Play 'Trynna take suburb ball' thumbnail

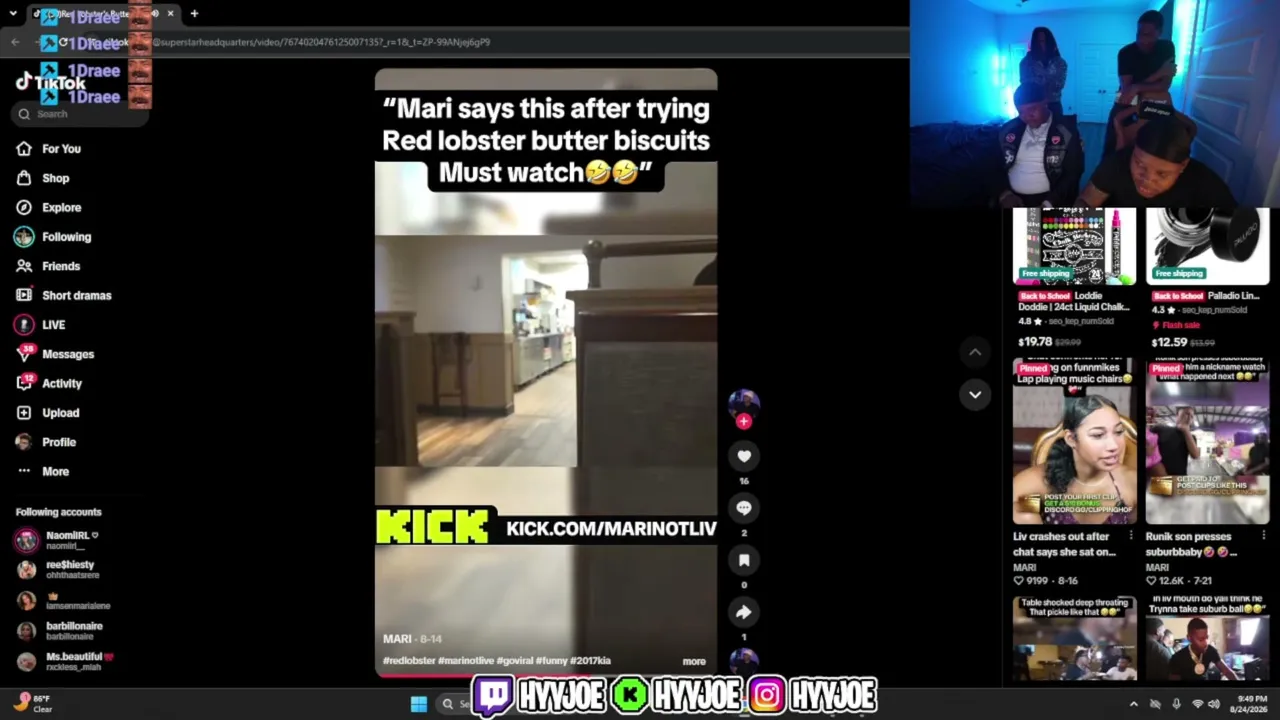[x=1207, y=638]
